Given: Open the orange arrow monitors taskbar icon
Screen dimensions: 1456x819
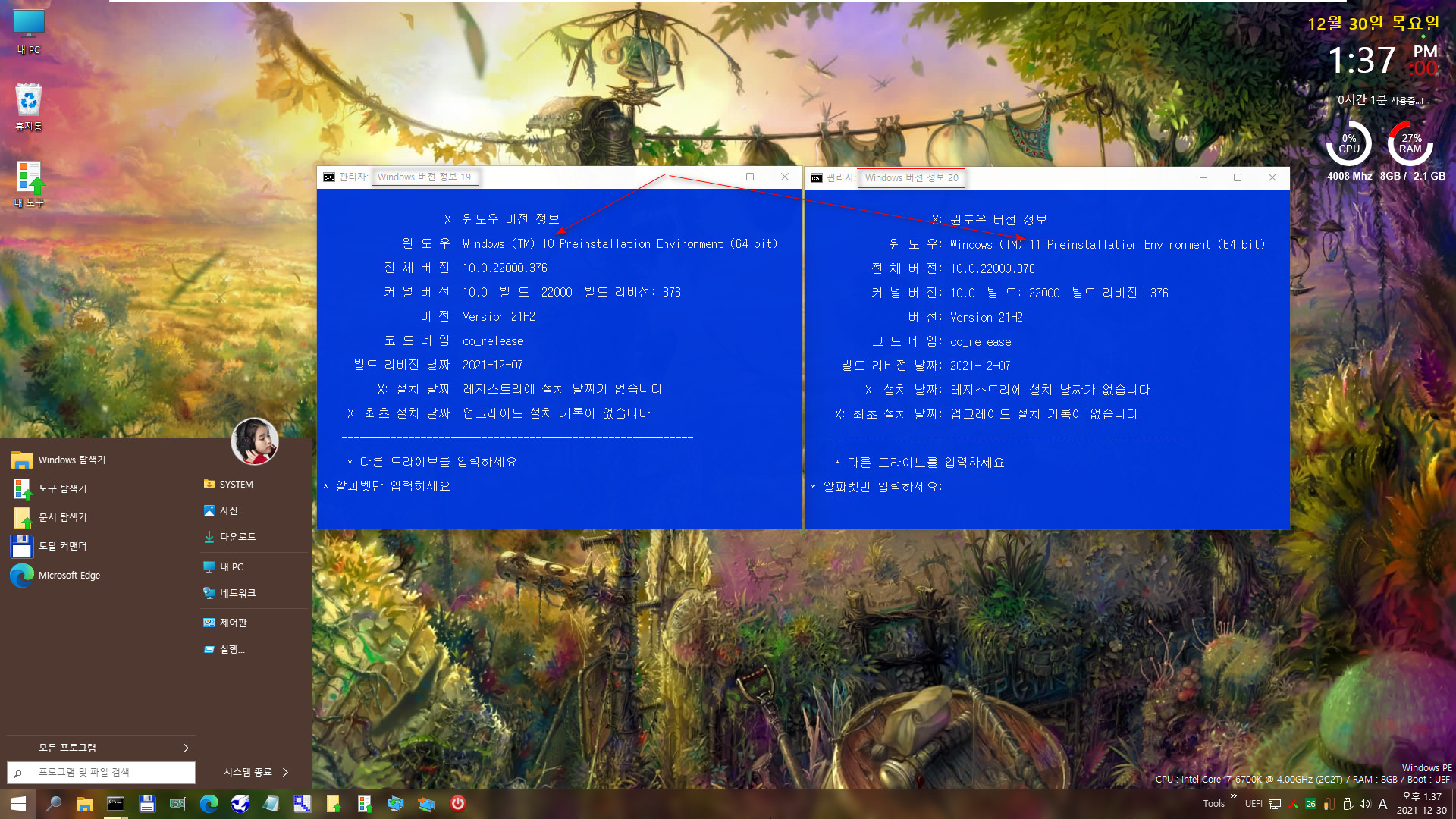Looking at the screenshot, I should 426,804.
